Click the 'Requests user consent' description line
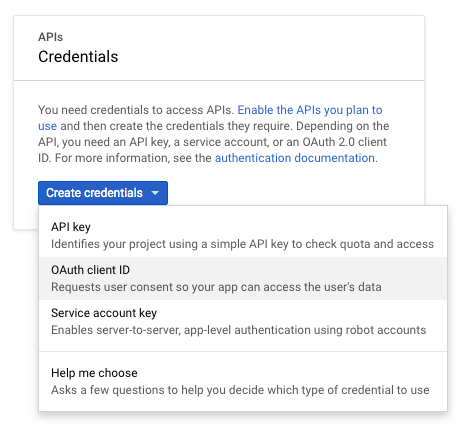The height and width of the screenshot is (432, 474). pos(216,287)
